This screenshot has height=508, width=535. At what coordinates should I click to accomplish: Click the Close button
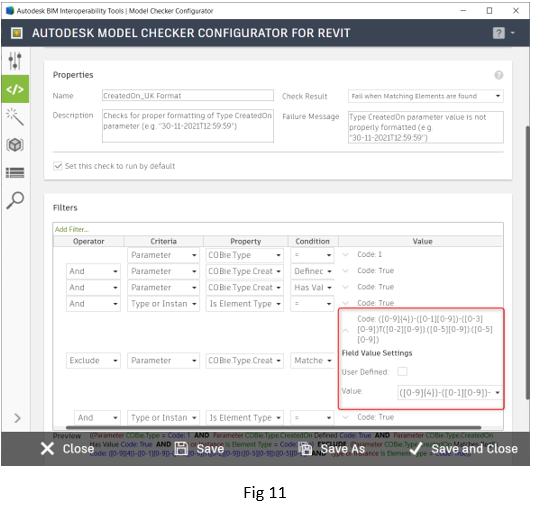(67, 448)
